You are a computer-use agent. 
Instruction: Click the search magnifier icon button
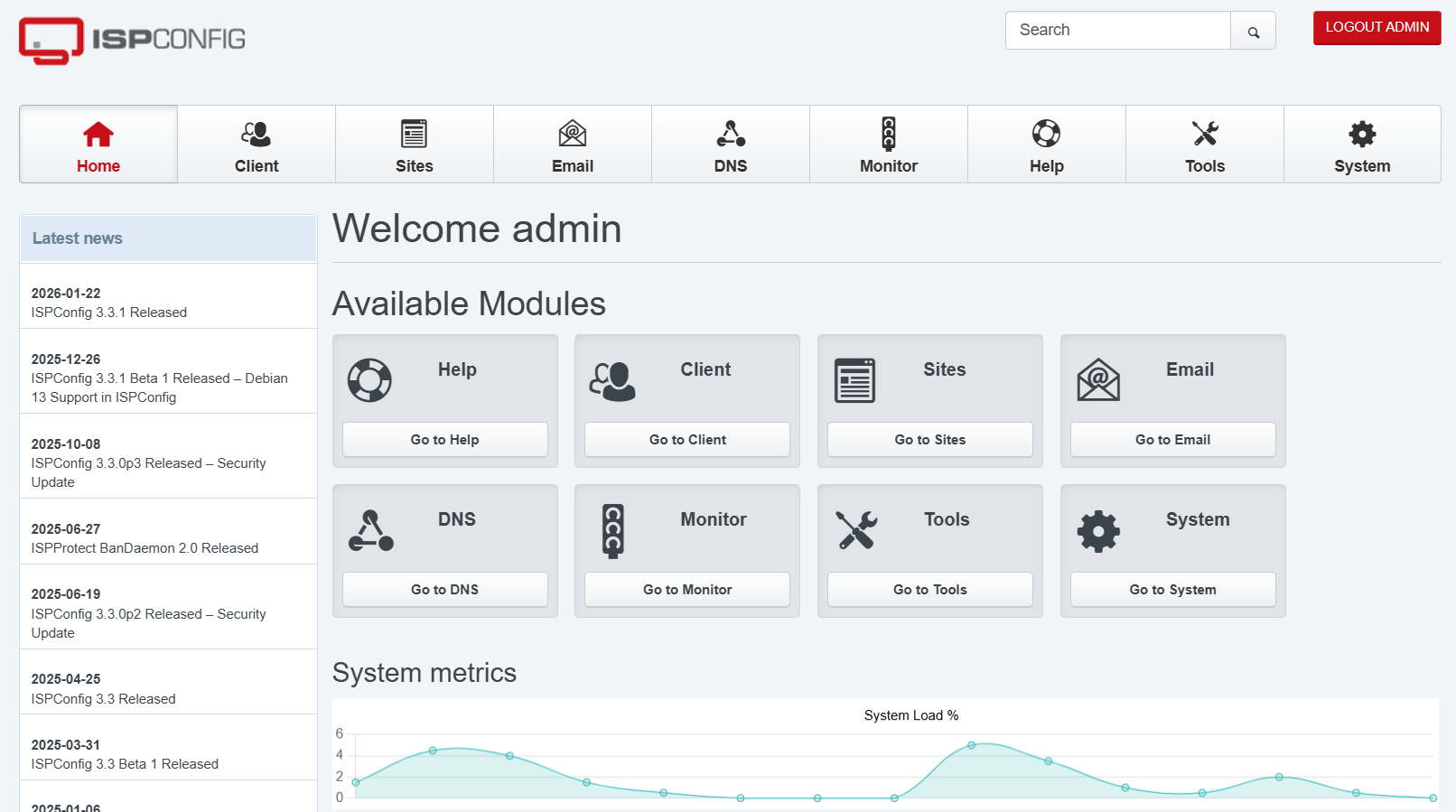pos(1253,31)
